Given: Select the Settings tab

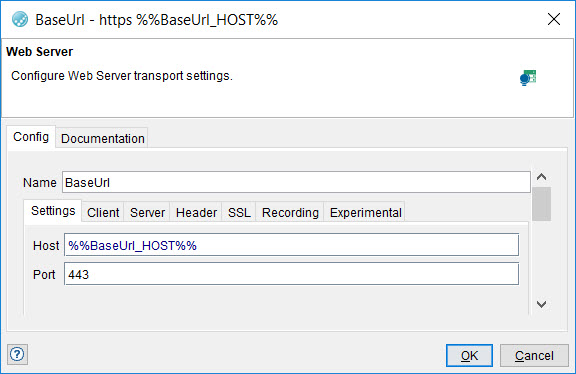Looking at the screenshot, I should 53,211.
